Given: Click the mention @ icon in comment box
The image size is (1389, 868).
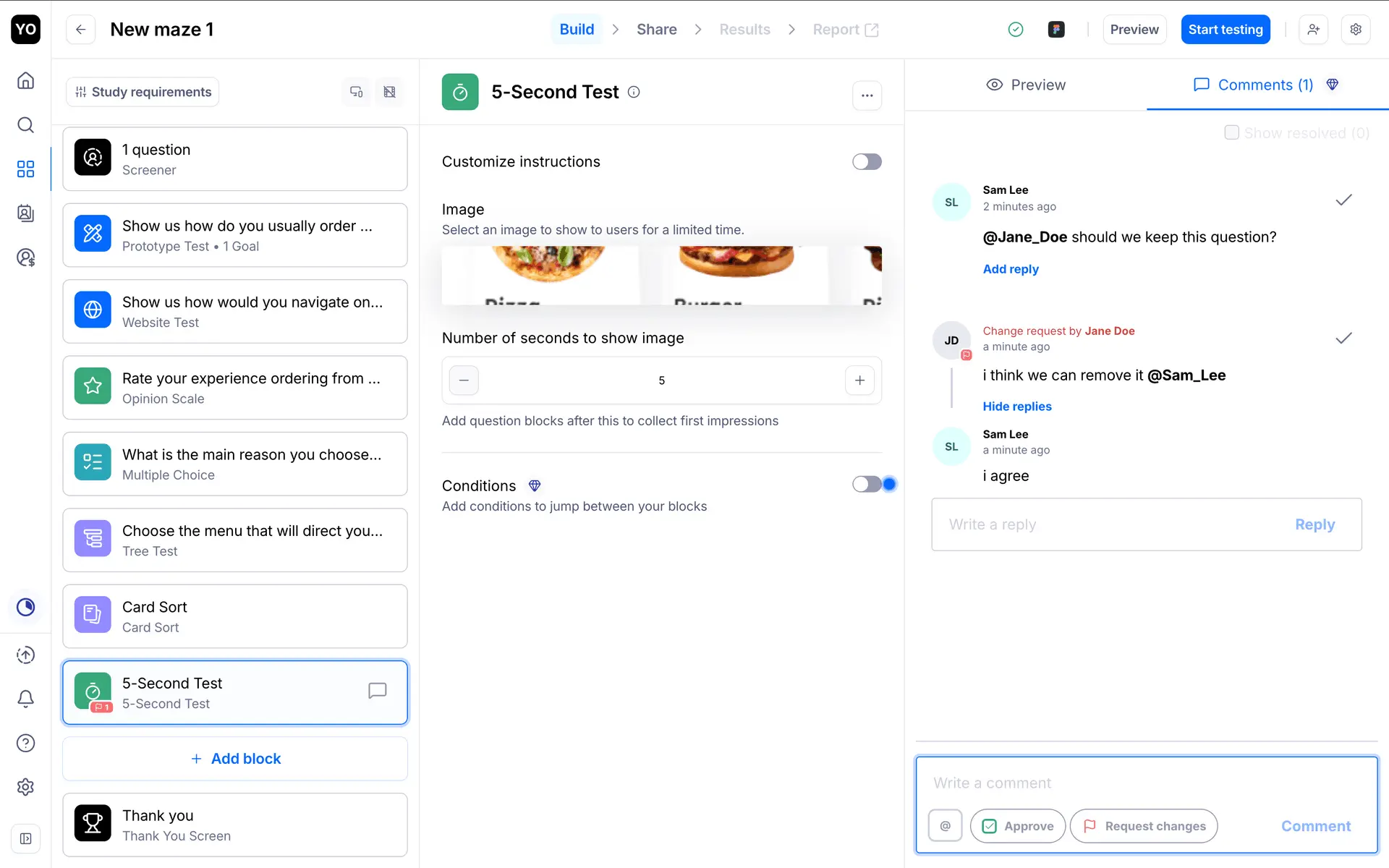Looking at the screenshot, I should pos(945,825).
